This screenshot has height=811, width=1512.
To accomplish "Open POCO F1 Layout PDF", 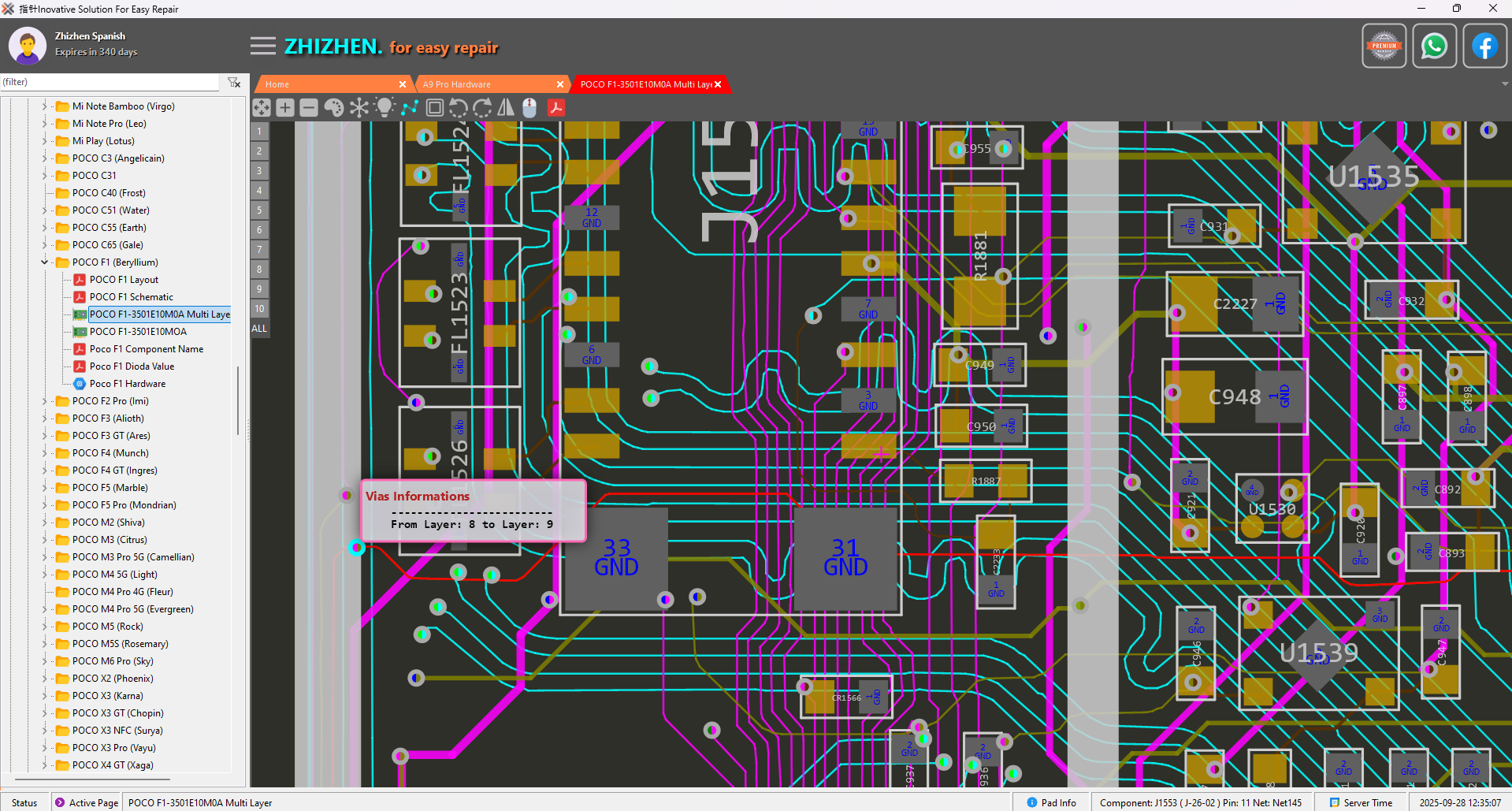I will [124, 280].
